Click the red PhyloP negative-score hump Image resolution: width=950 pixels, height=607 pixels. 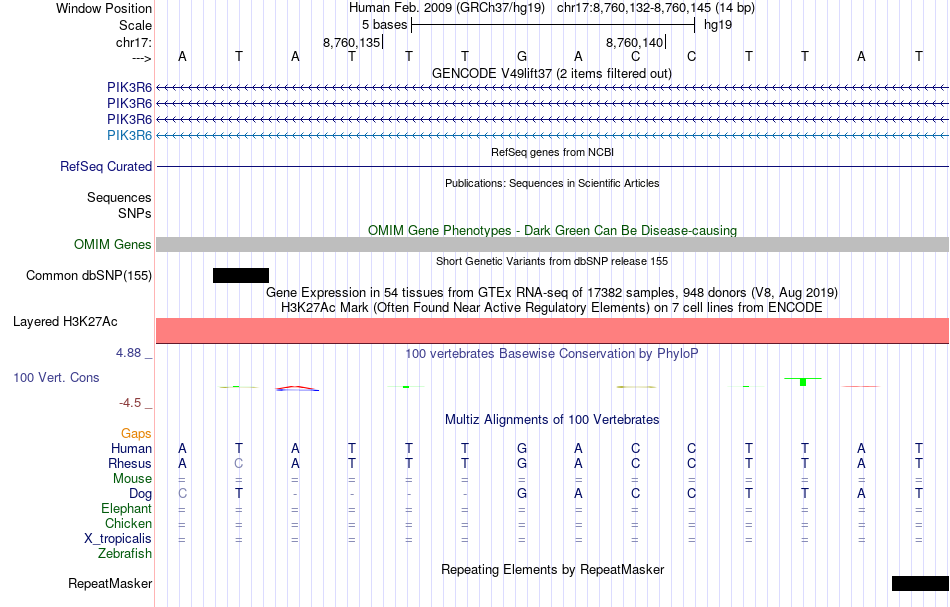pyautogui.click(x=296, y=388)
